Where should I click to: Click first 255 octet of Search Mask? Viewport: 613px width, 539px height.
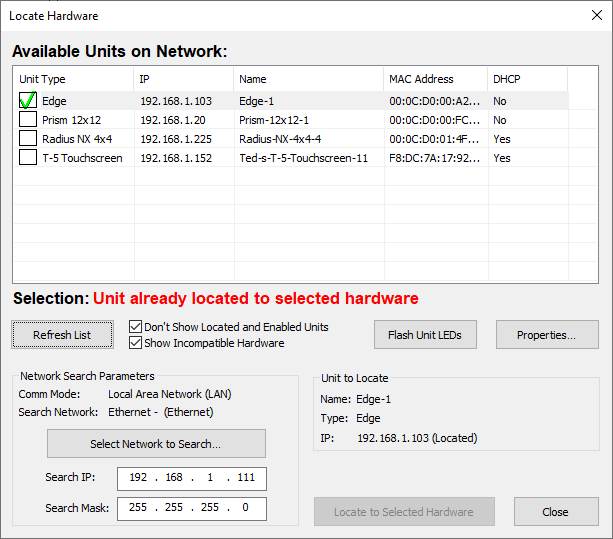pos(138,507)
